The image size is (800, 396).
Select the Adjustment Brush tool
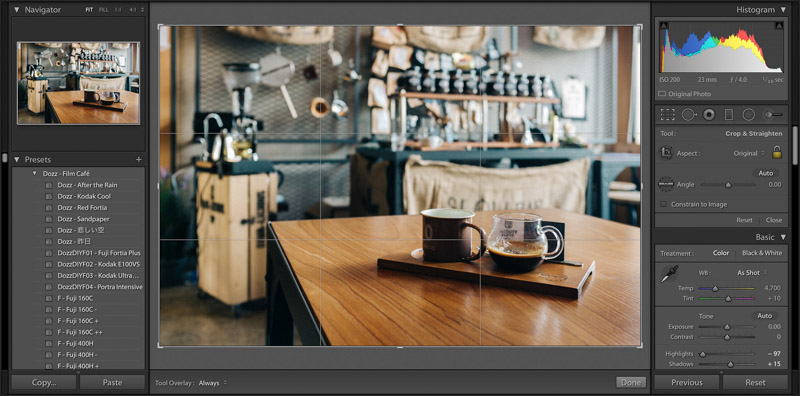click(x=772, y=114)
